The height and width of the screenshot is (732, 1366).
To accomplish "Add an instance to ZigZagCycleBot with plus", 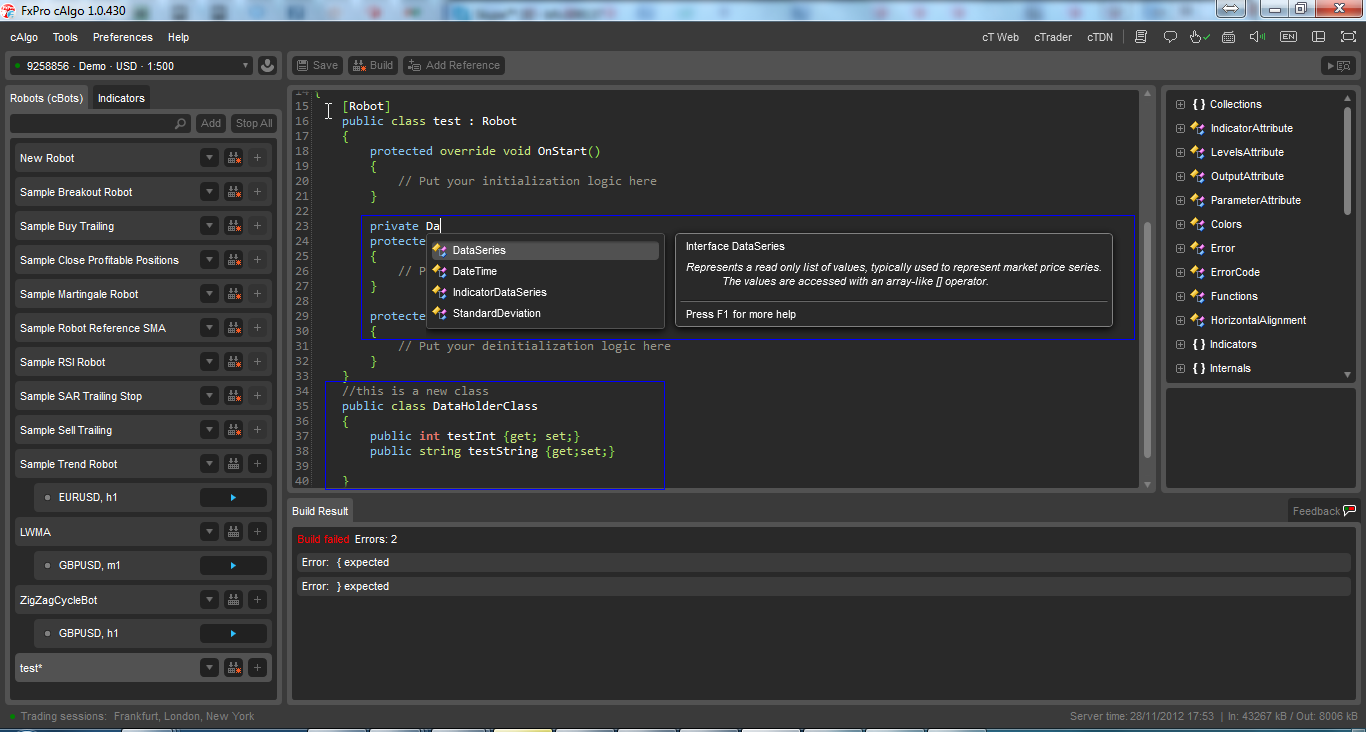I will (257, 600).
